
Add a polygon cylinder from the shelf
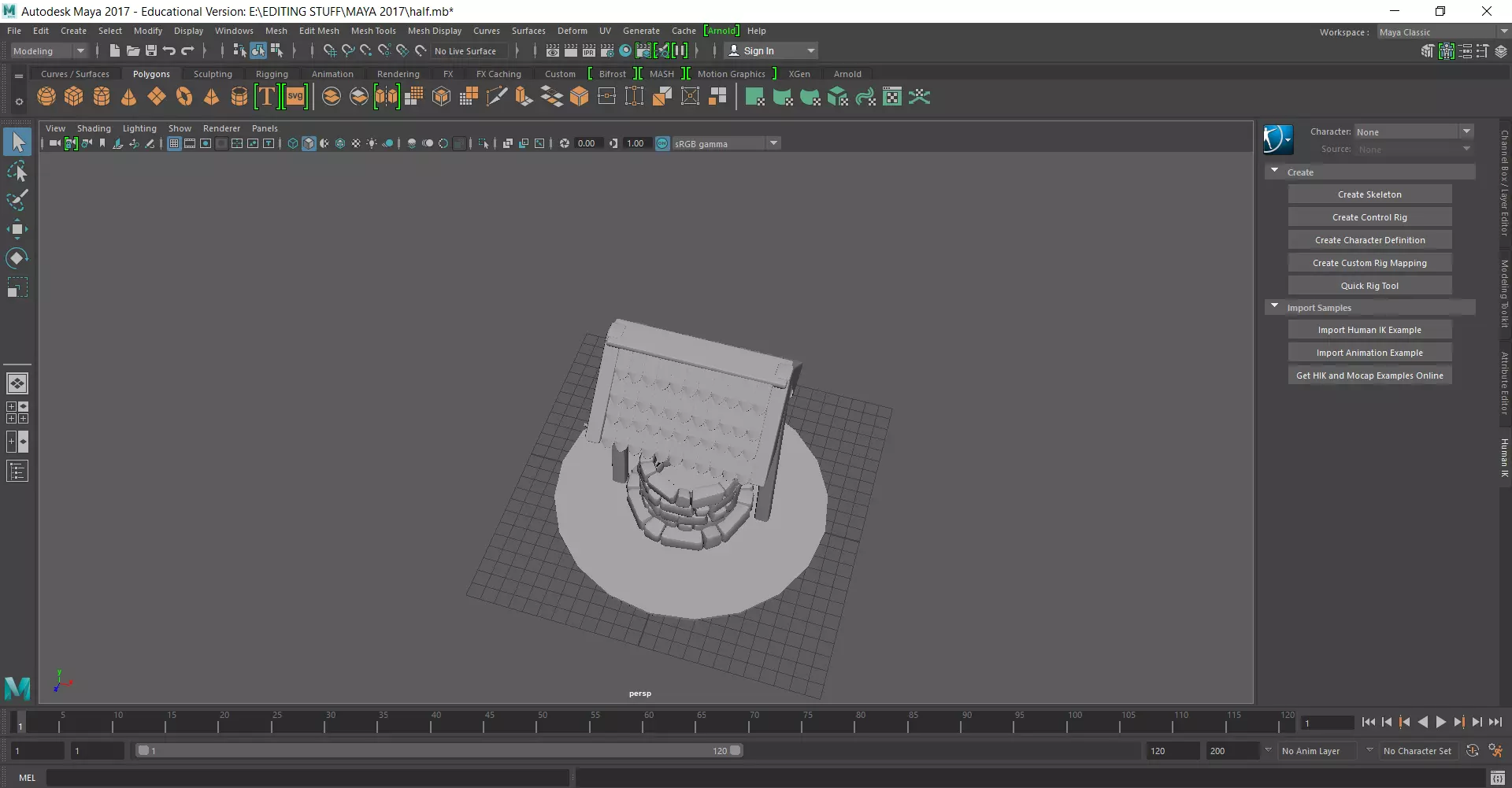(x=102, y=97)
